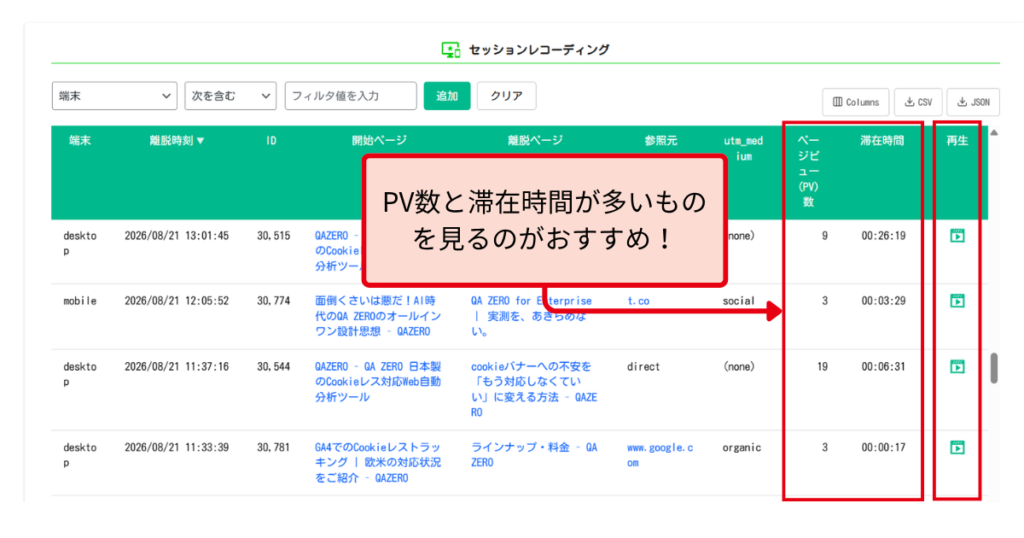Select the timestamp 2026/08/21 12:05:52
Image resolution: width=1024 pixels, height=538 pixels.
176,301
